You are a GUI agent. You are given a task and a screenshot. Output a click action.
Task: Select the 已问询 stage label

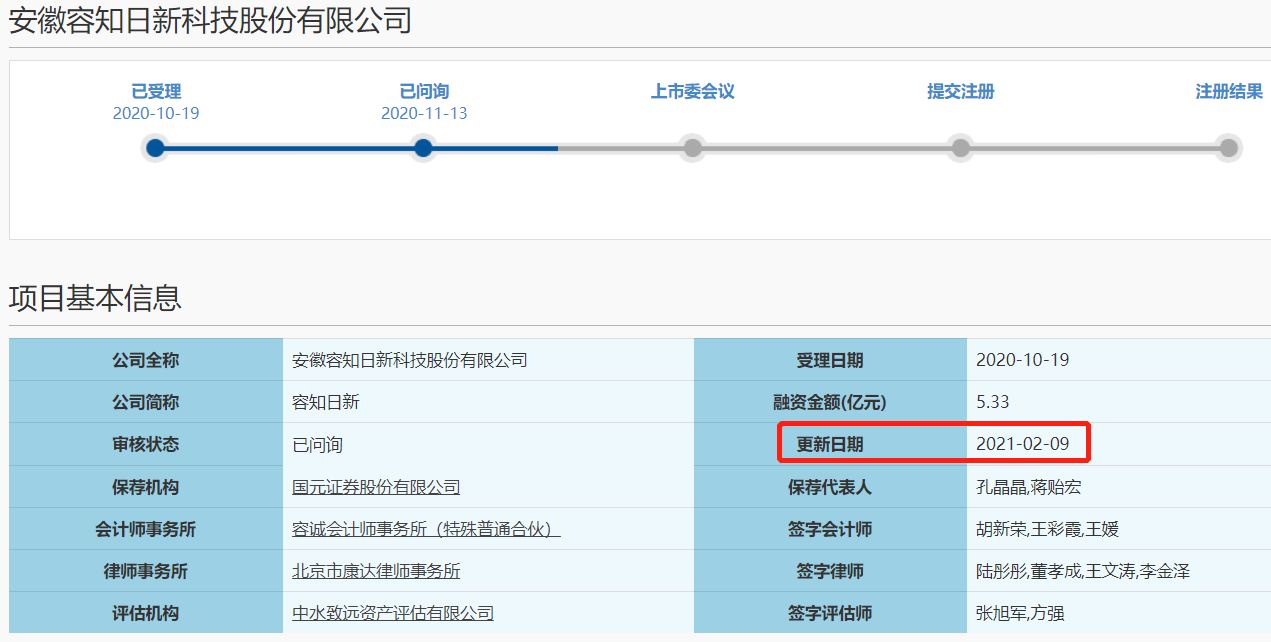tap(424, 92)
